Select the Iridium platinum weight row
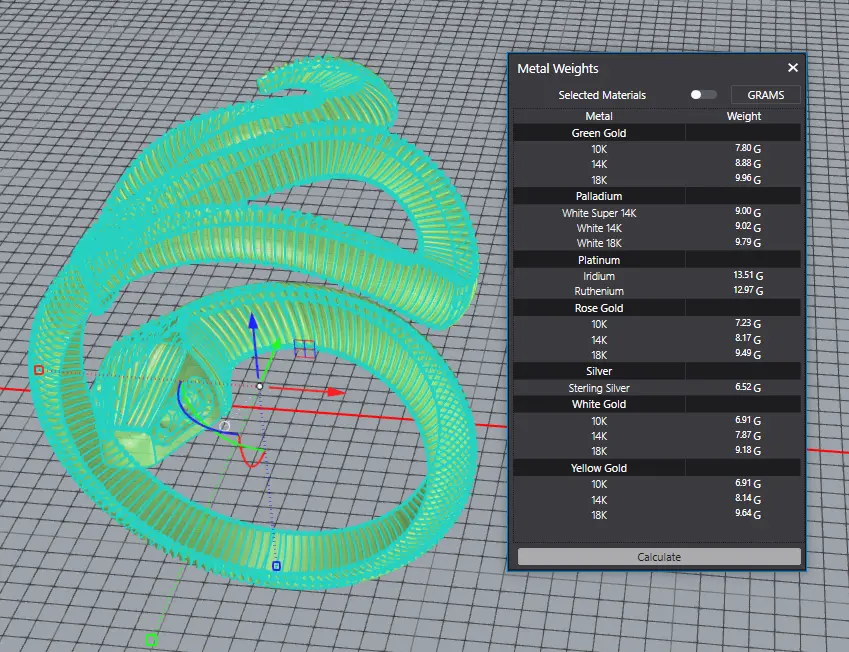The height and width of the screenshot is (652, 849). [x=599, y=276]
